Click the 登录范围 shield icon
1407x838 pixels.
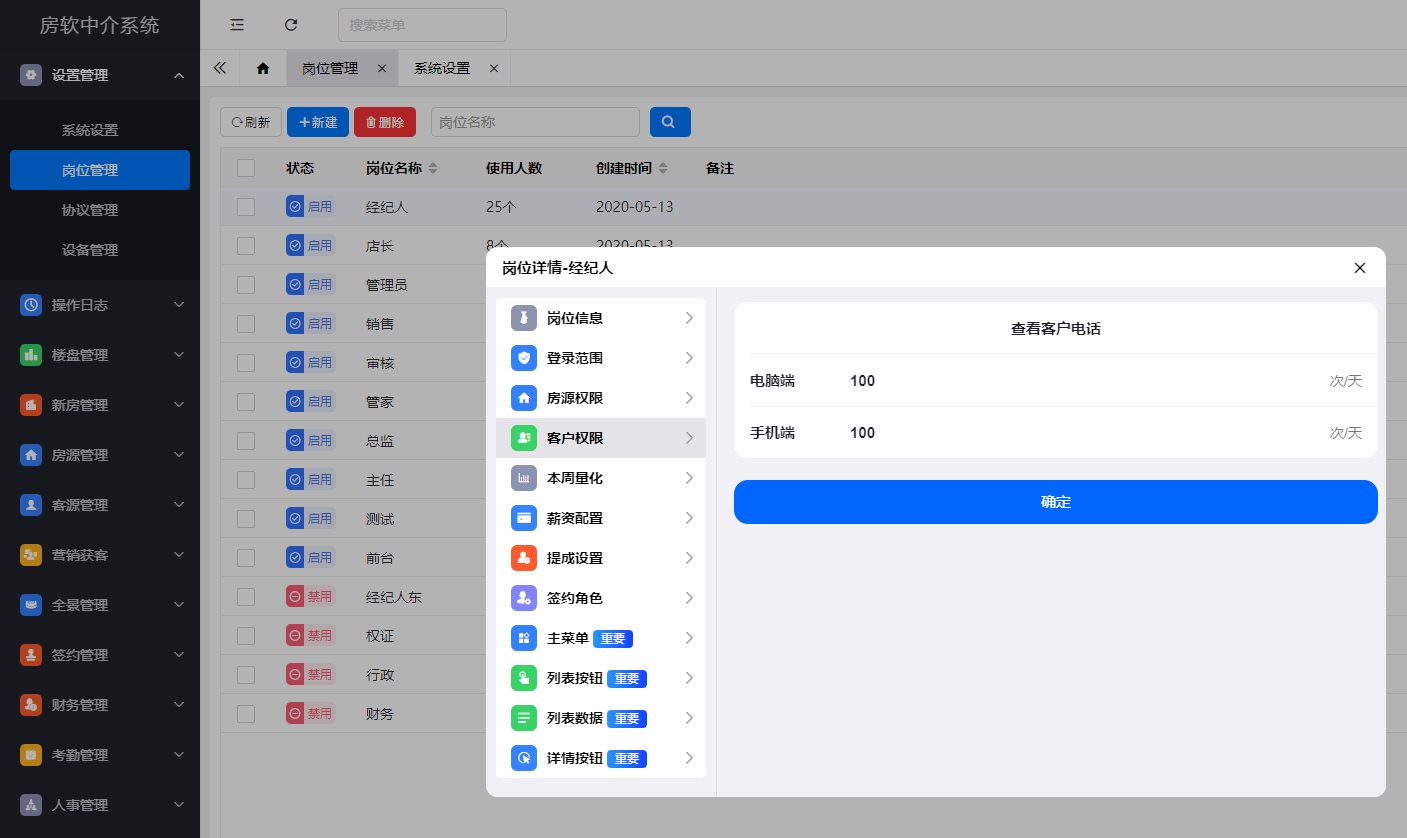(524, 358)
